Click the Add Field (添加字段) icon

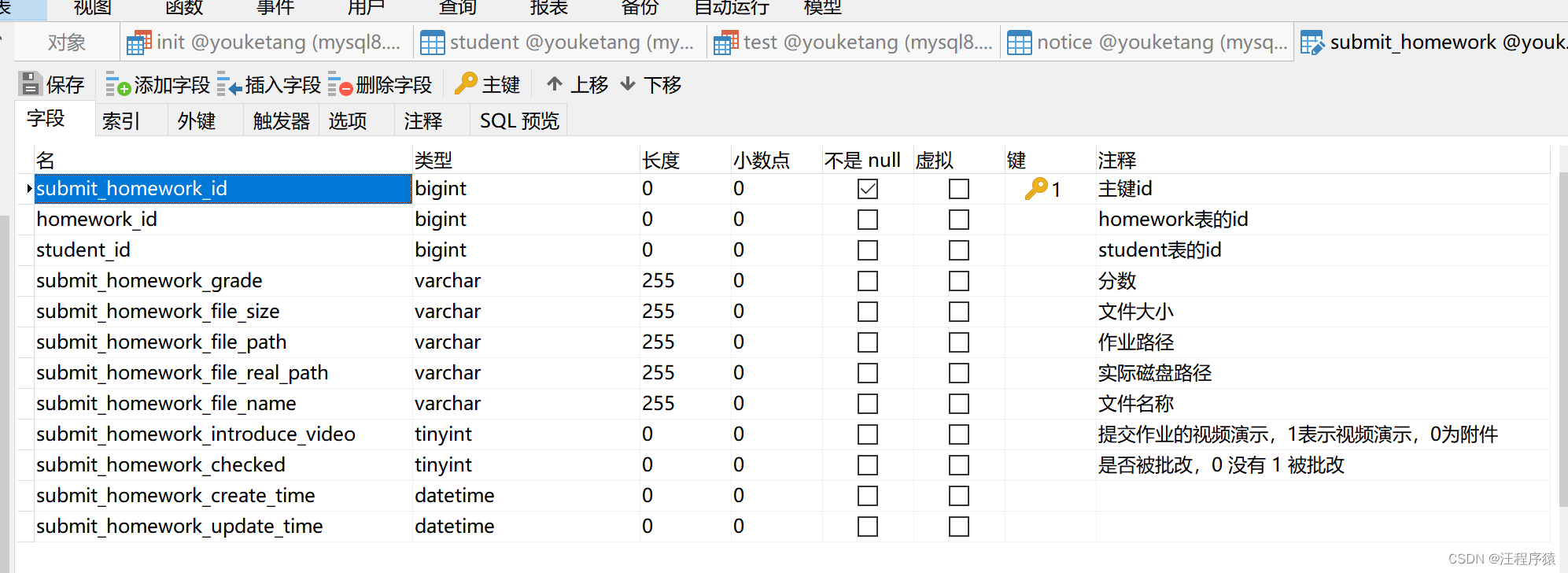[118, 84]
